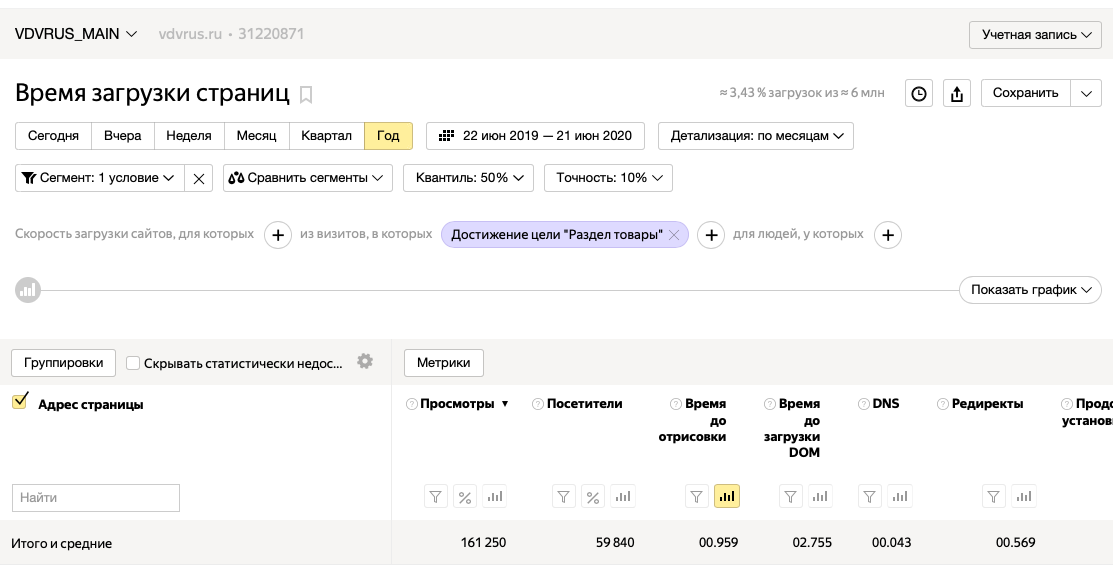Switch to the Неделя period tab
Viewport: 1113px width, 565px height.
point(189,136)
